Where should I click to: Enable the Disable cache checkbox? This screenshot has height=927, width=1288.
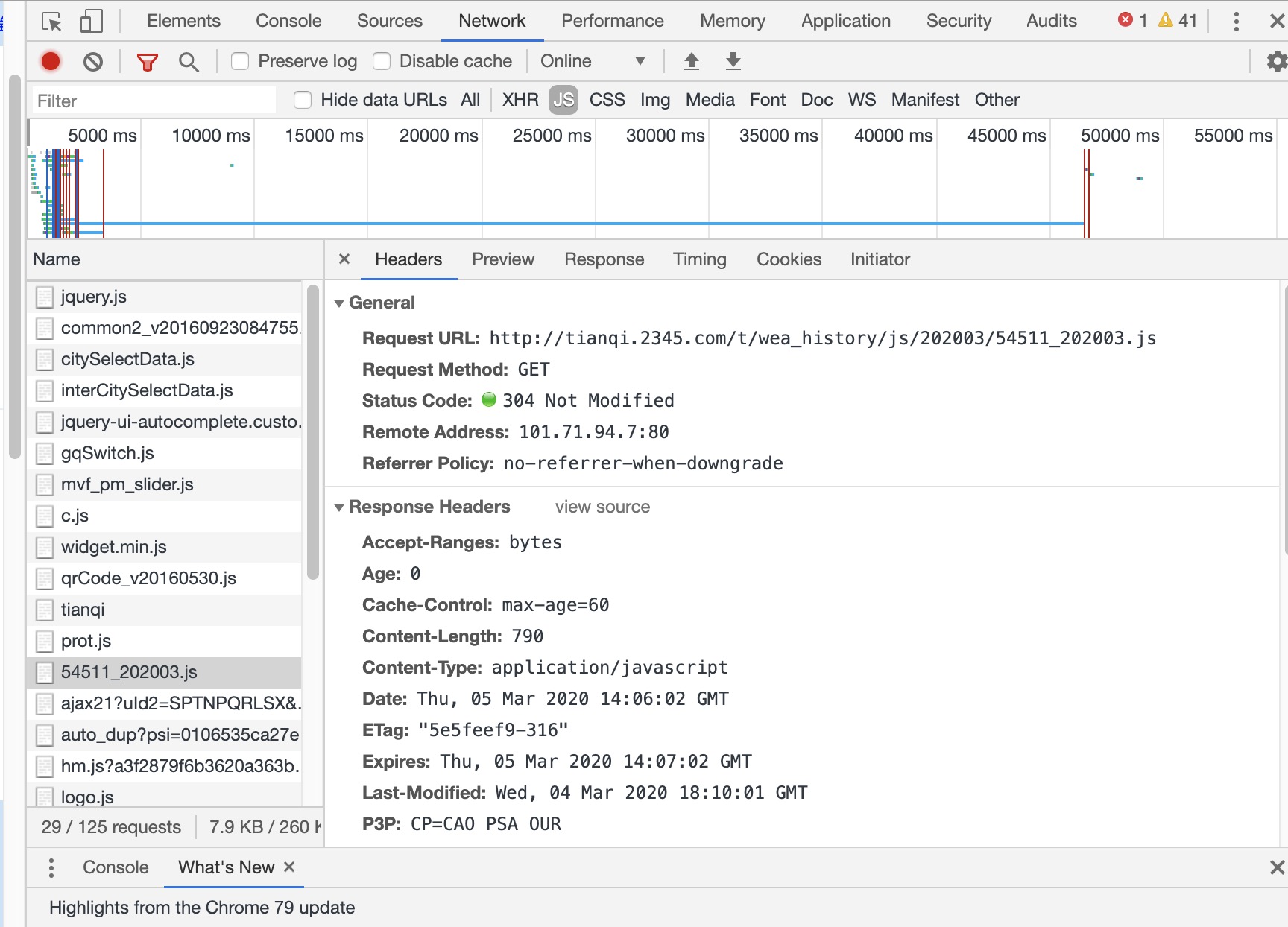pos(382,61)
